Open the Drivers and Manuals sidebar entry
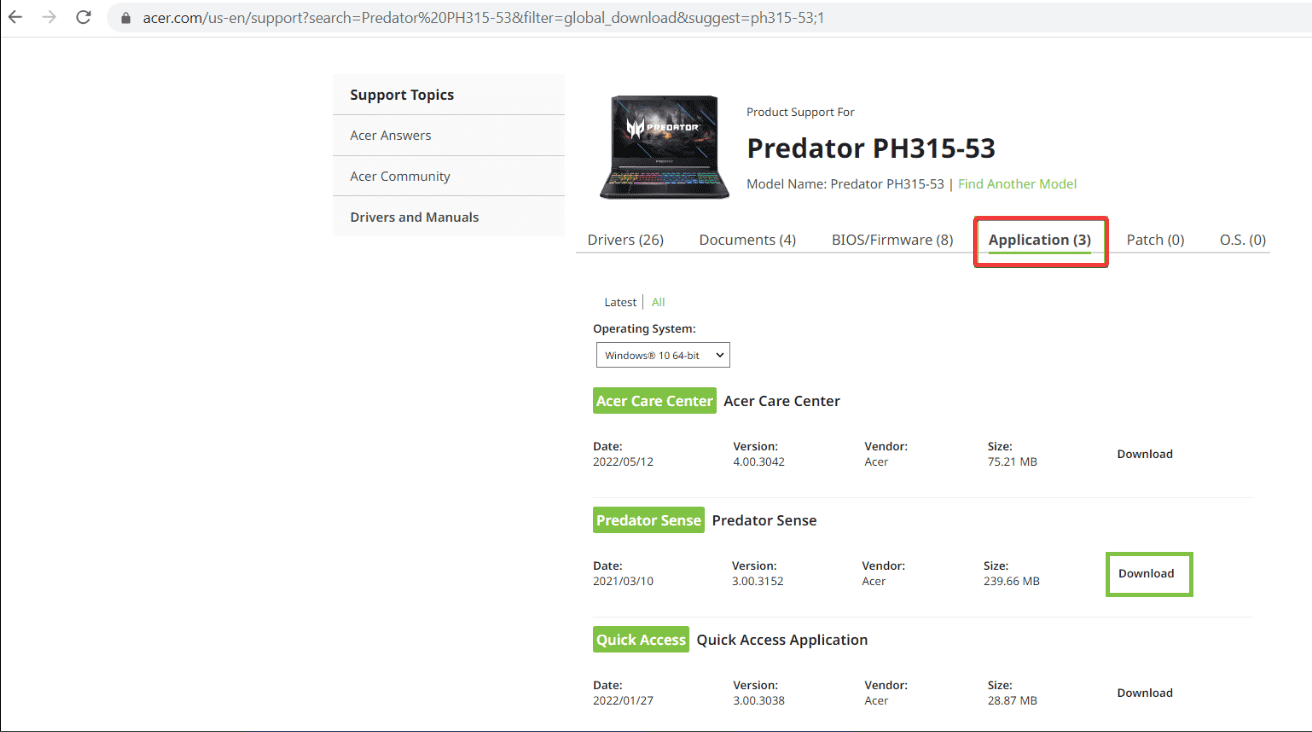The width and height of the screenshot is (1312, 732). tap(414, 216)
